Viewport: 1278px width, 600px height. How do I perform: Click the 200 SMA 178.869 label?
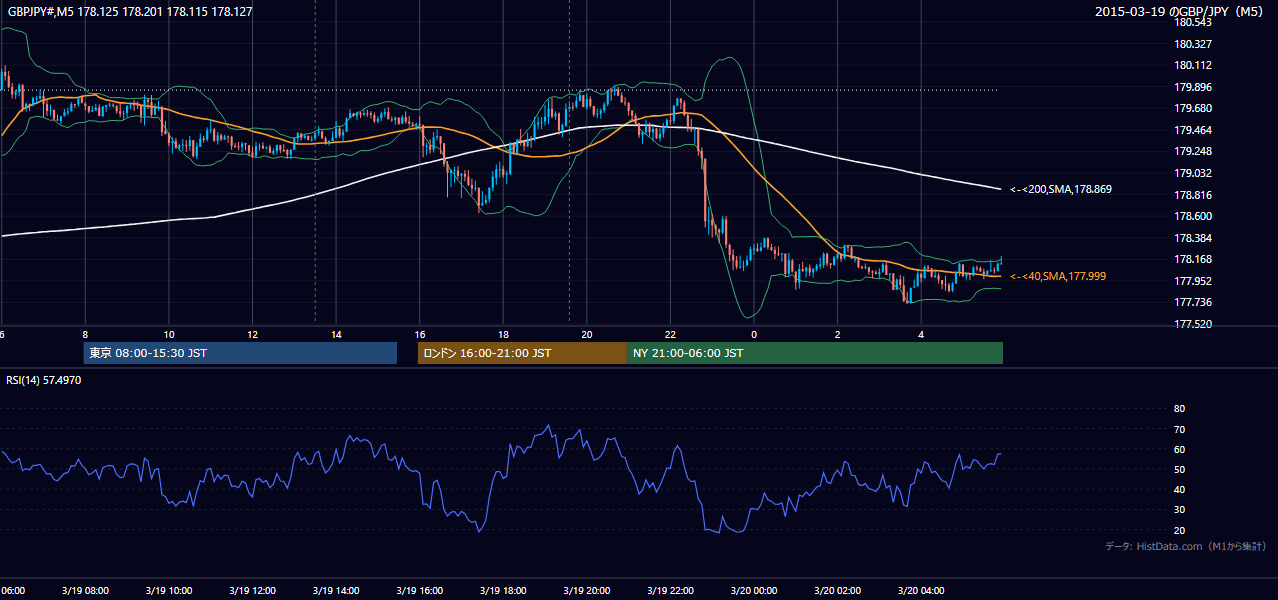[1061, 189]
